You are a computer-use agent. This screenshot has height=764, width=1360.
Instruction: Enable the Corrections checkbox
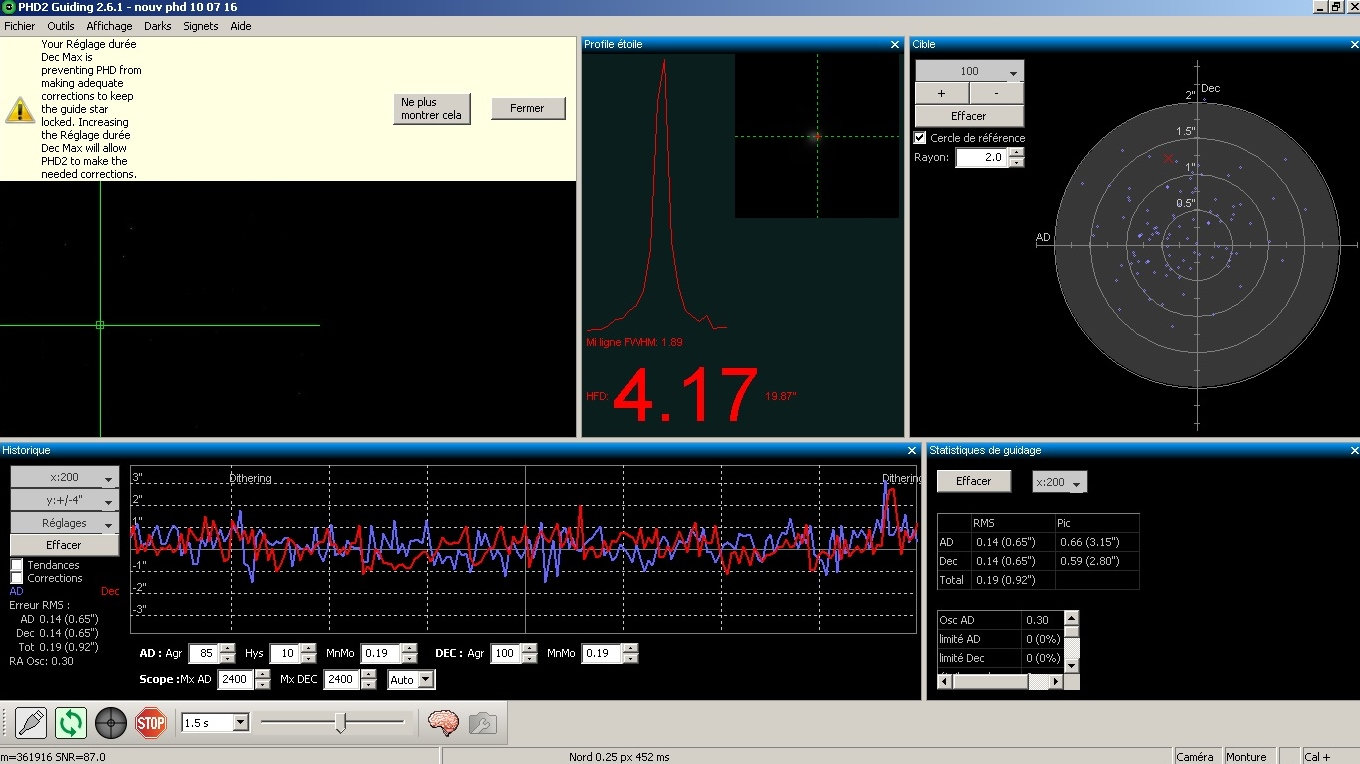coord(17,578)
